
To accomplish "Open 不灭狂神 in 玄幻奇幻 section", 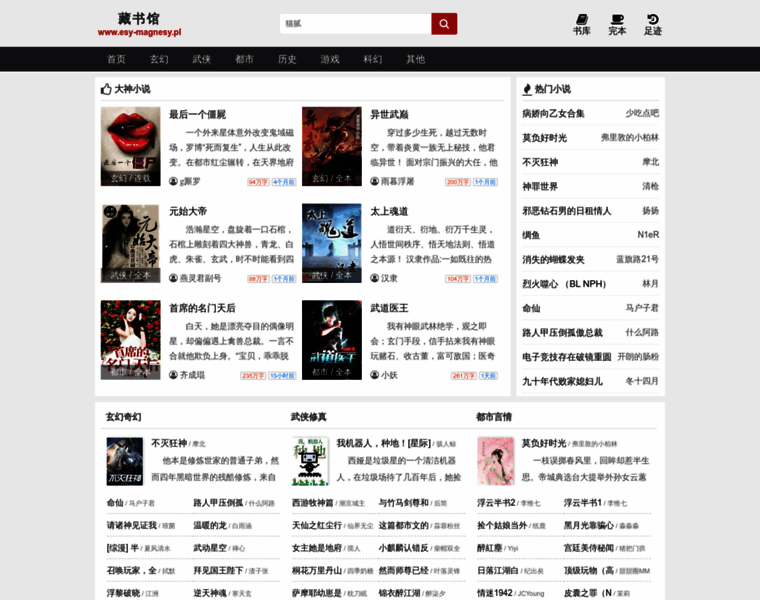I will coord(169,443).
